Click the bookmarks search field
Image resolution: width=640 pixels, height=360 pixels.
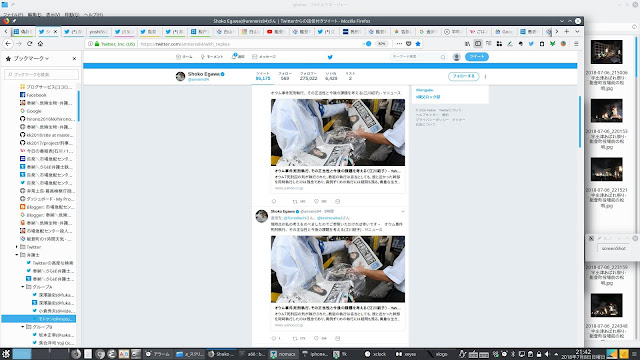tap(41, 74)
